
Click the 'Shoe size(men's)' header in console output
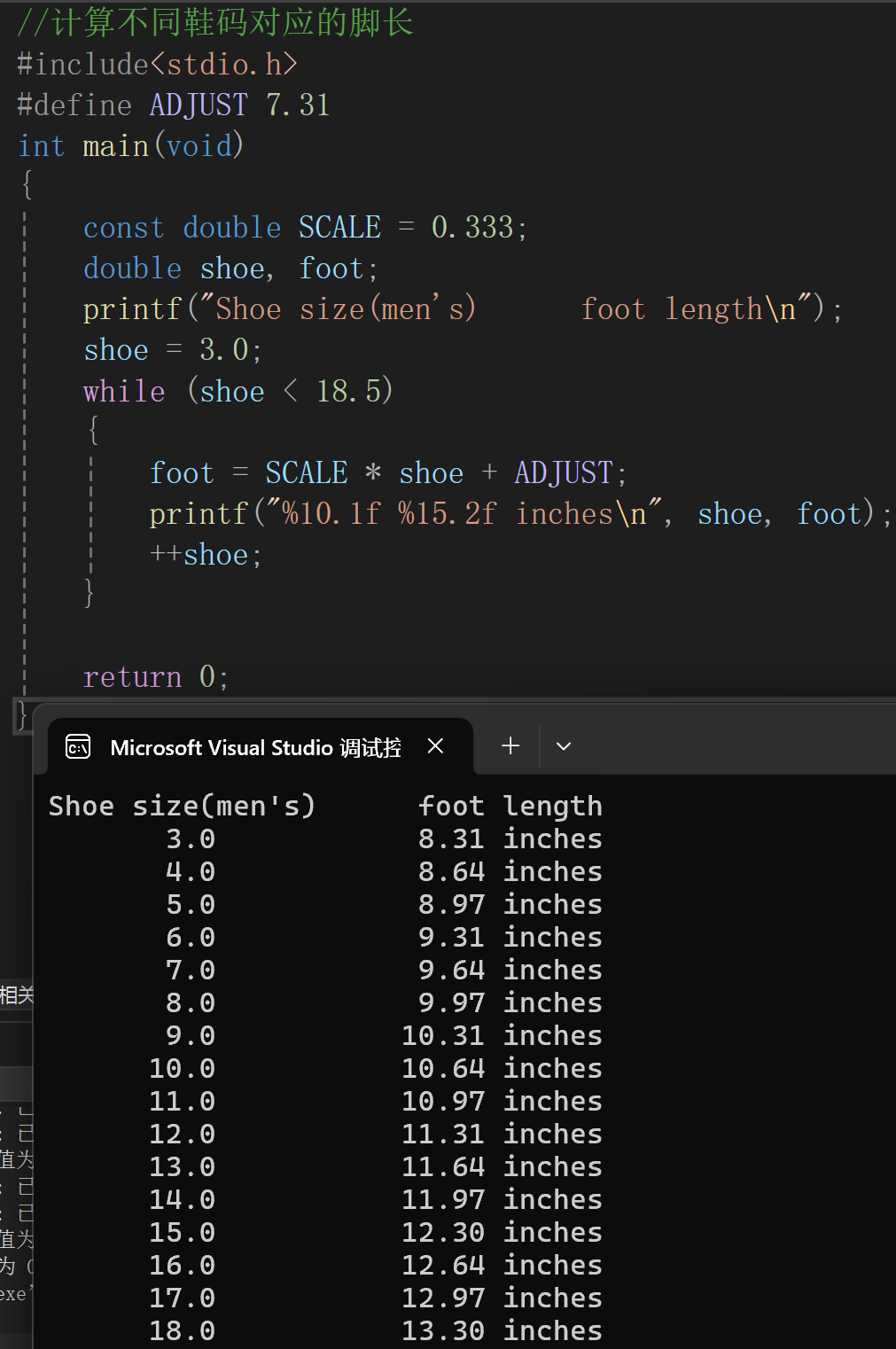tap(182, 806)
